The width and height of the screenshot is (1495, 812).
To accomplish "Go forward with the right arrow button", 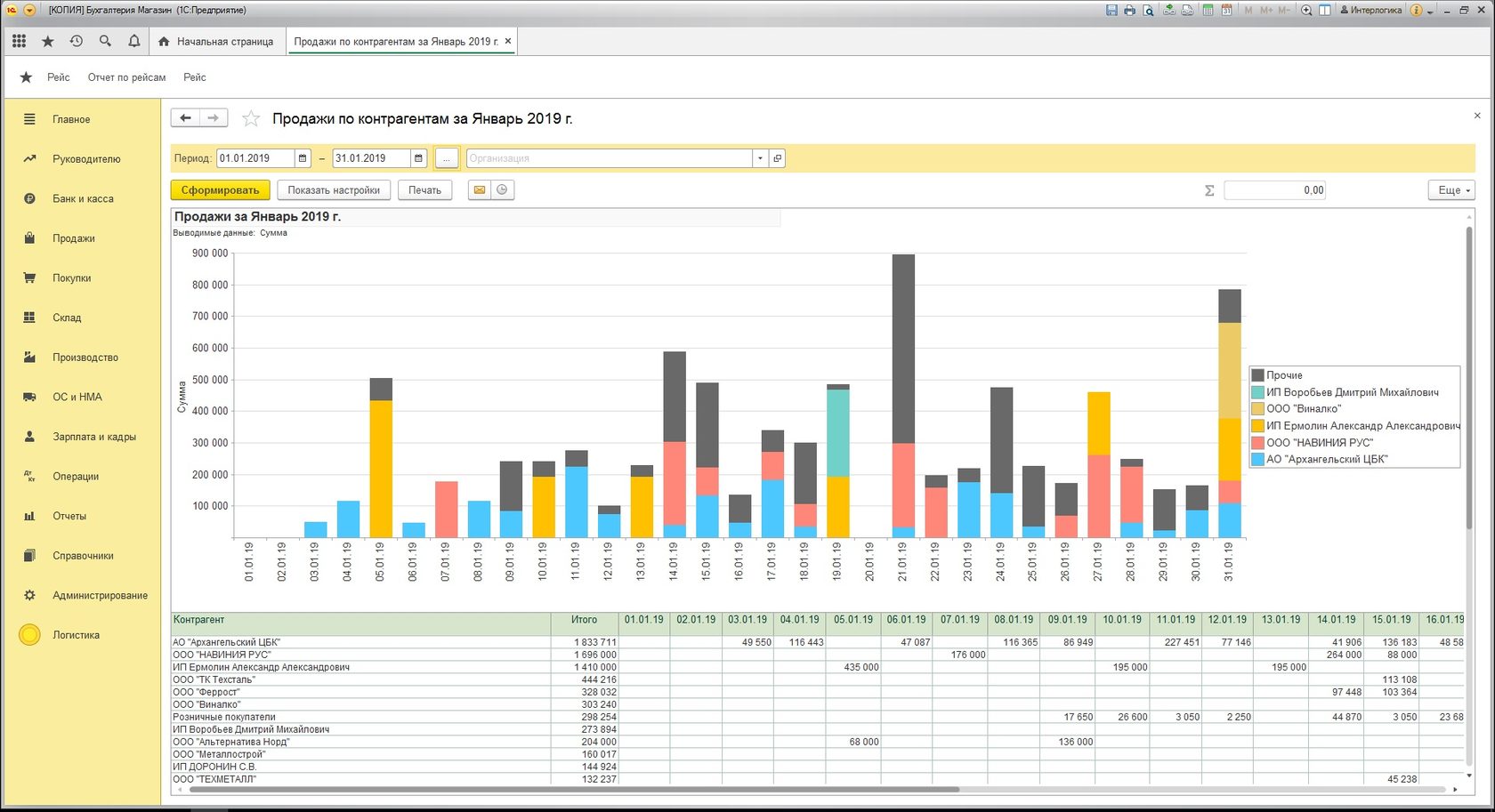I will coord(214,117).
